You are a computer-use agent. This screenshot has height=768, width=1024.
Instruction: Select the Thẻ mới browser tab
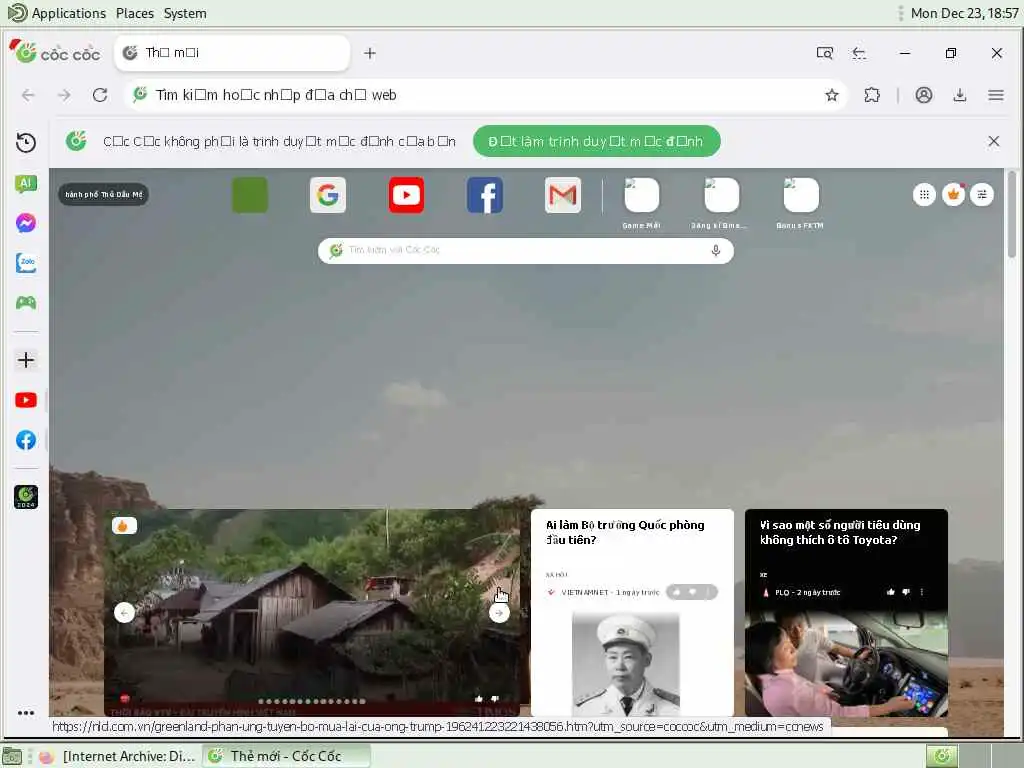(x=232, y=53)
